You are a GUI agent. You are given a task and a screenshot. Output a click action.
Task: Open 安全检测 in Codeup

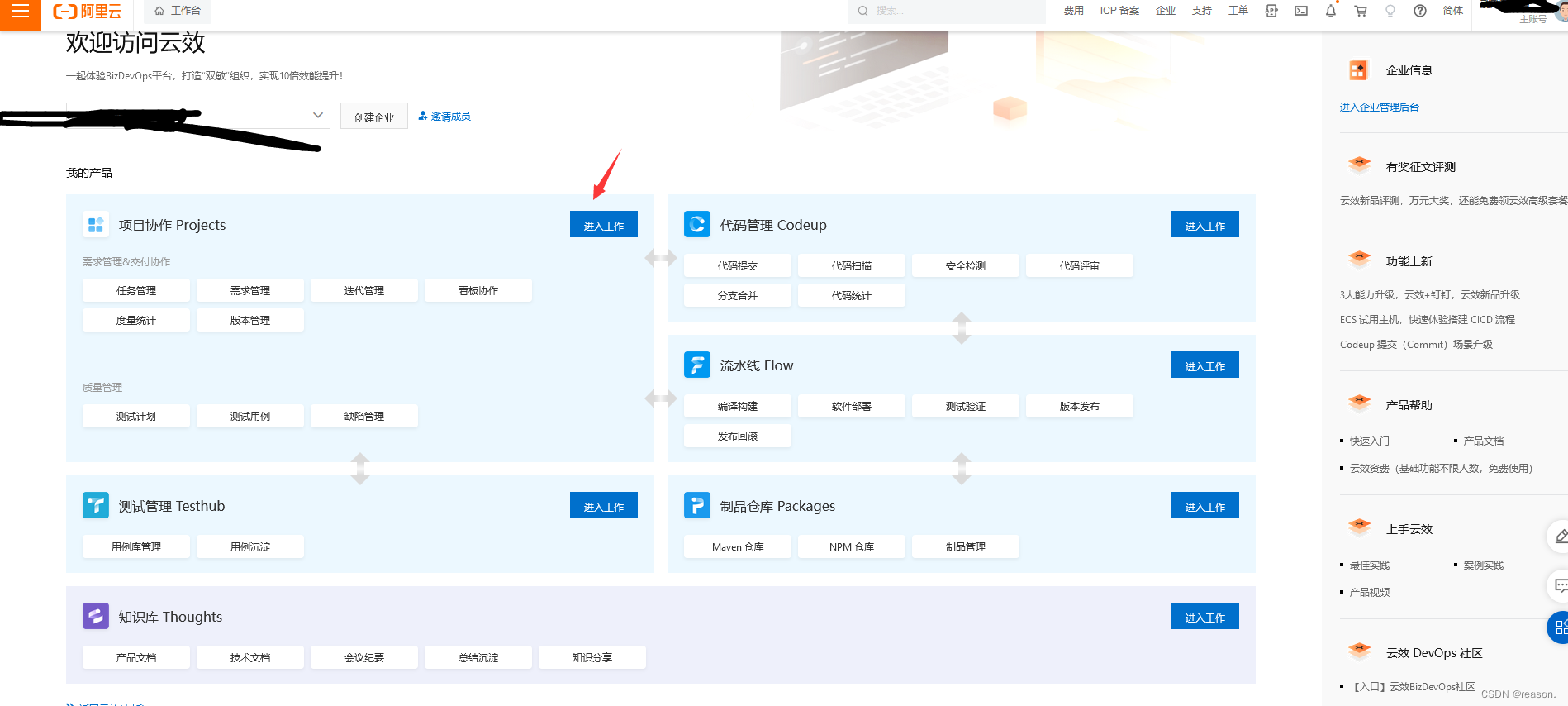coord(966,265)
